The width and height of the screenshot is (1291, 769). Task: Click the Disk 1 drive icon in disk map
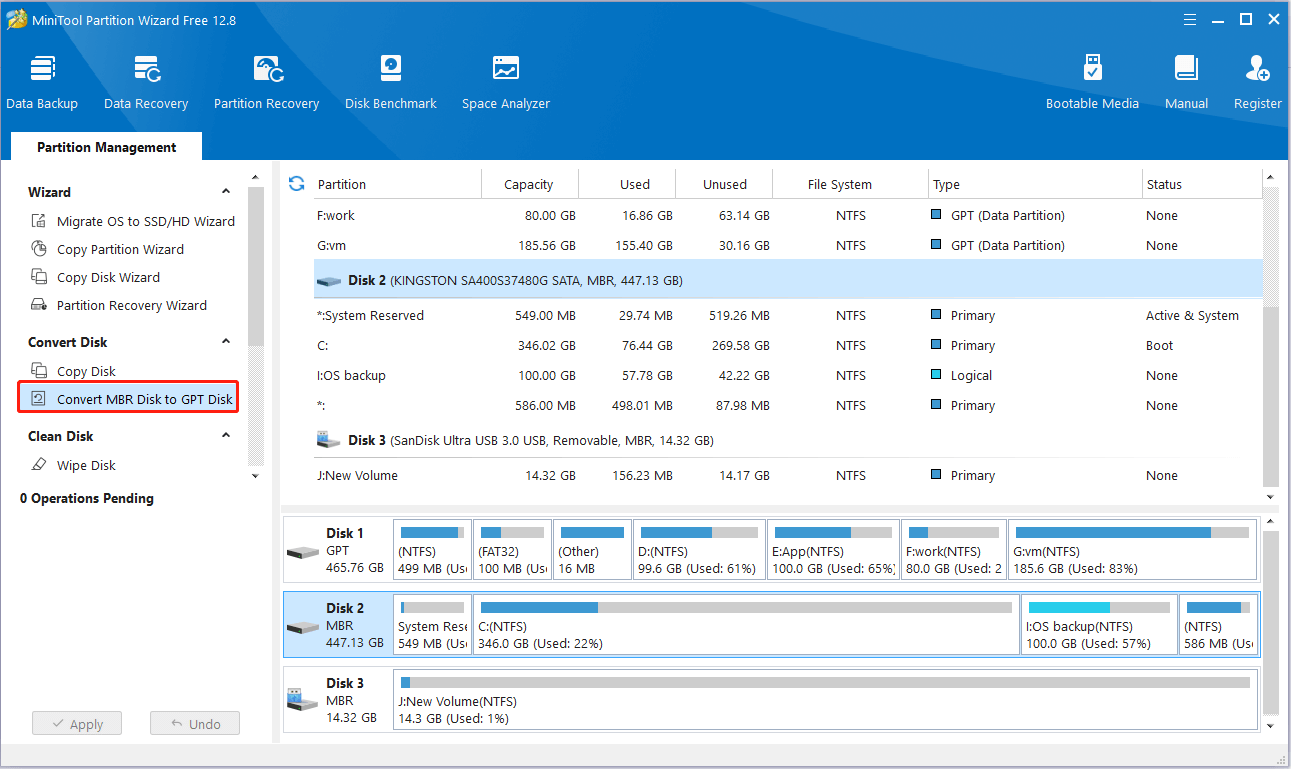[302, 552]
